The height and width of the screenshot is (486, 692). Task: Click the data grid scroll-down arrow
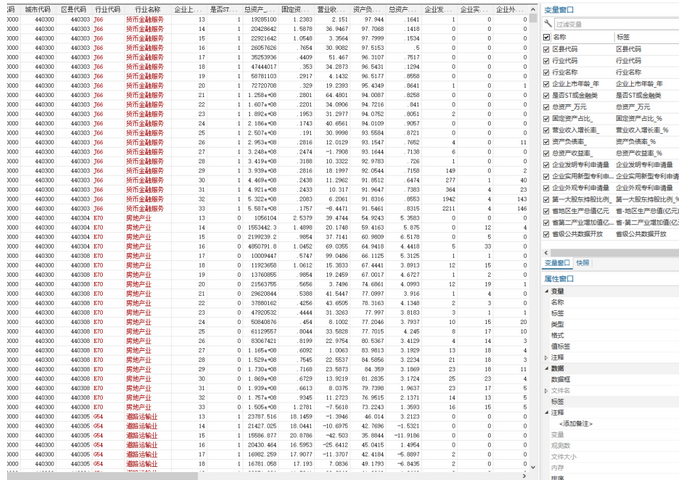coord(533,467)
